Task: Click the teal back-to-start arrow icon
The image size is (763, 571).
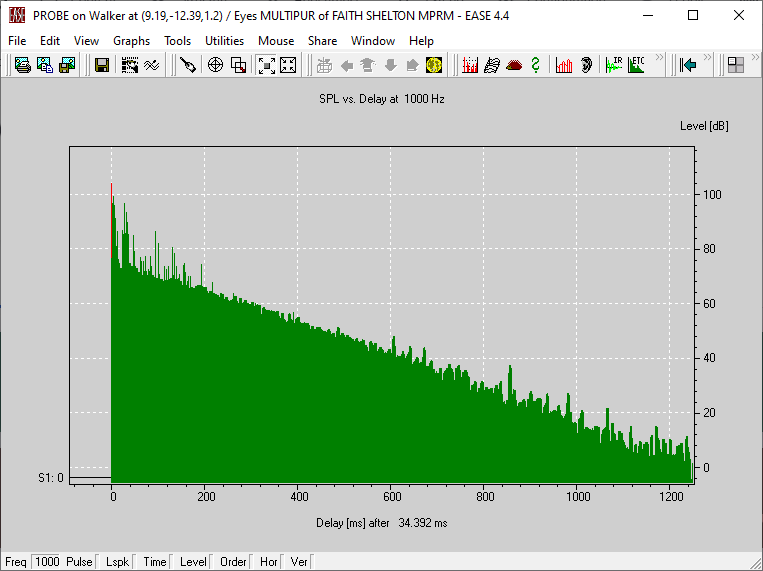Action: pos(688,65)
